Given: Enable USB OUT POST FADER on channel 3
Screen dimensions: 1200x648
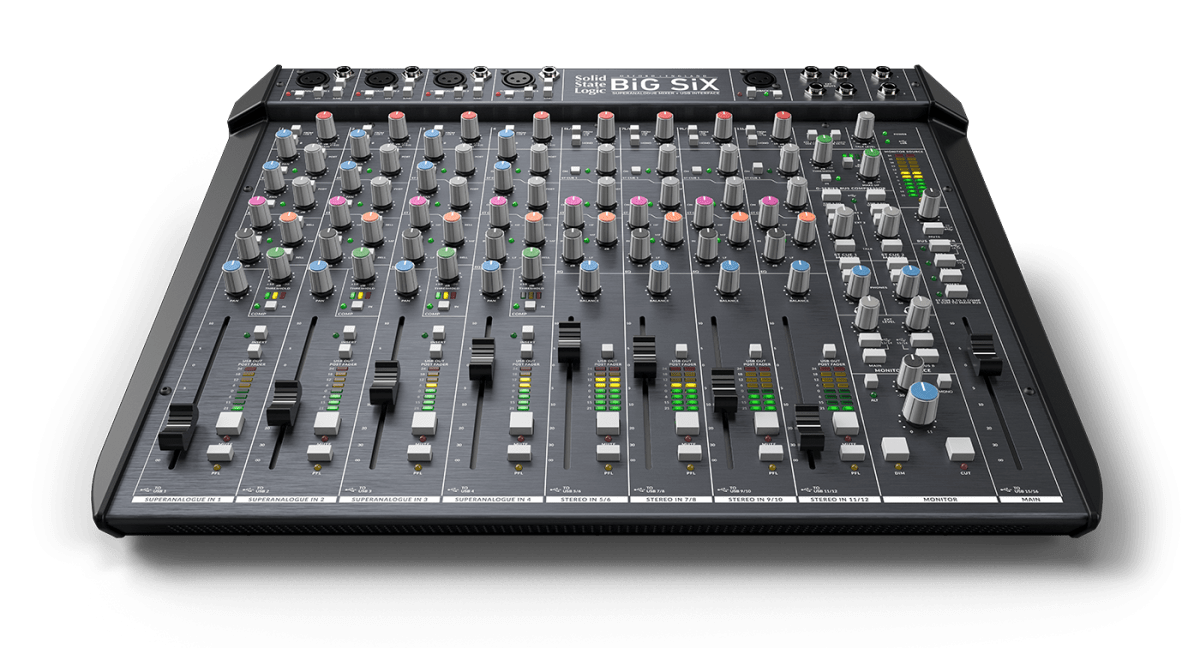Looking at the screenshot, I should point(436,352).
